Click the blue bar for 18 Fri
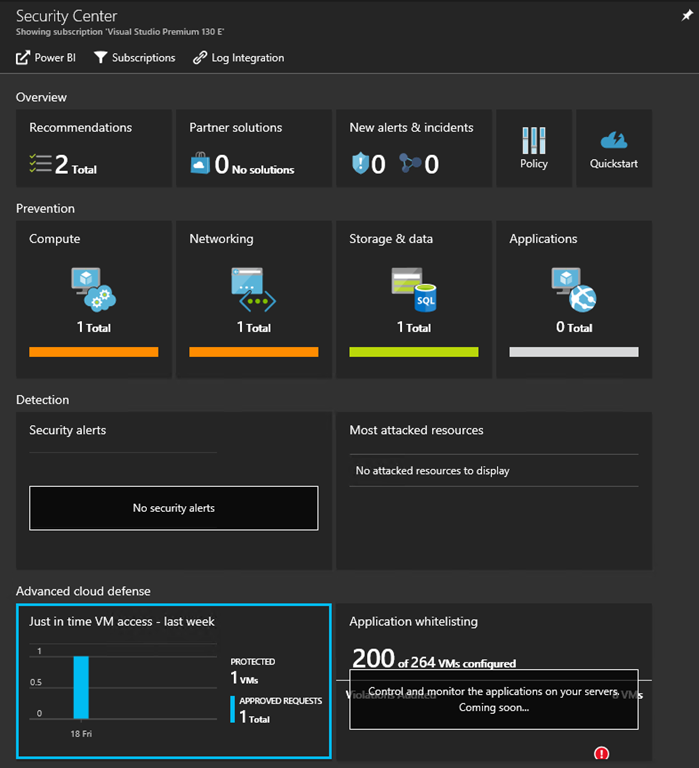This screenshot has width=699, height=768. 81,687
